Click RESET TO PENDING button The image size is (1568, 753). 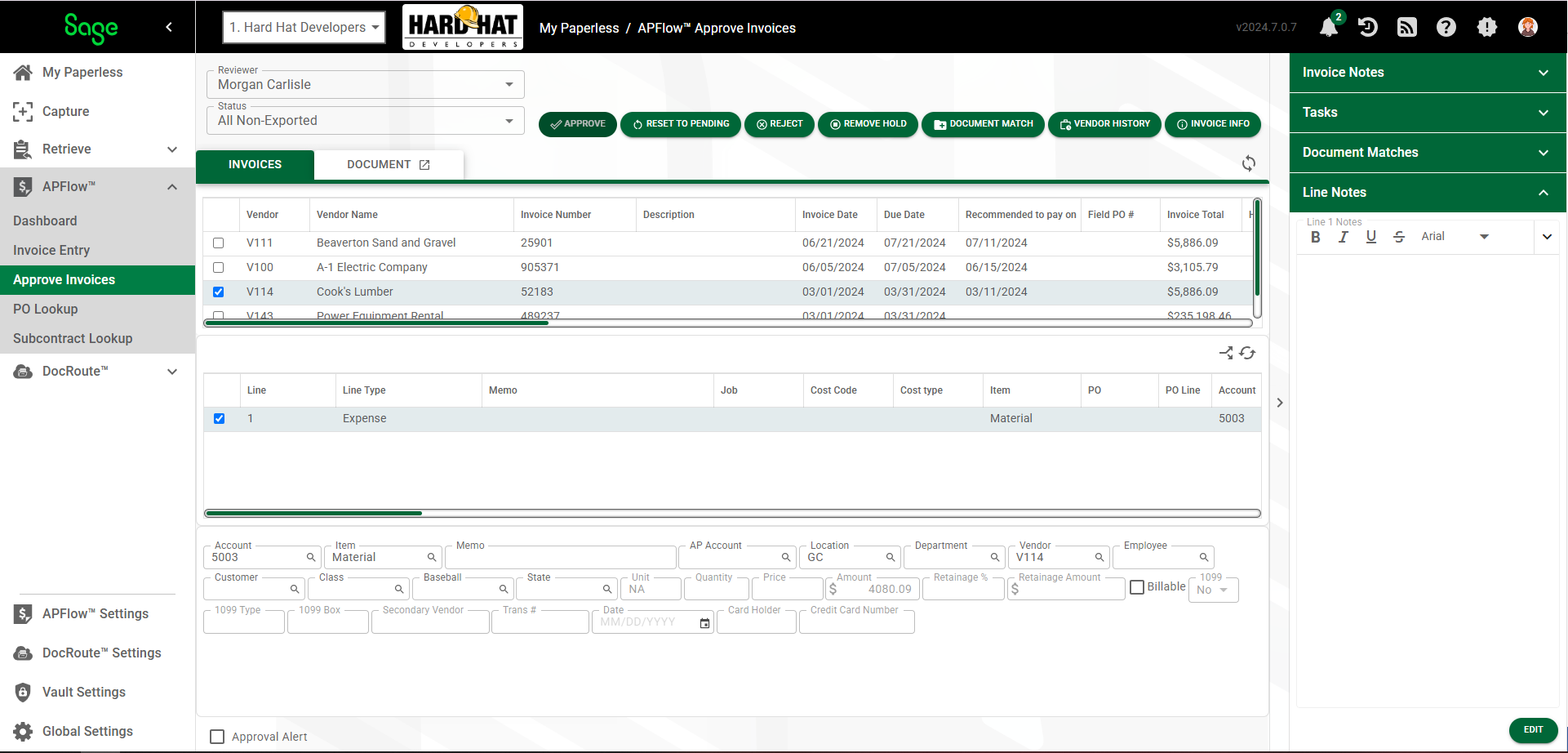coord(681,124)
